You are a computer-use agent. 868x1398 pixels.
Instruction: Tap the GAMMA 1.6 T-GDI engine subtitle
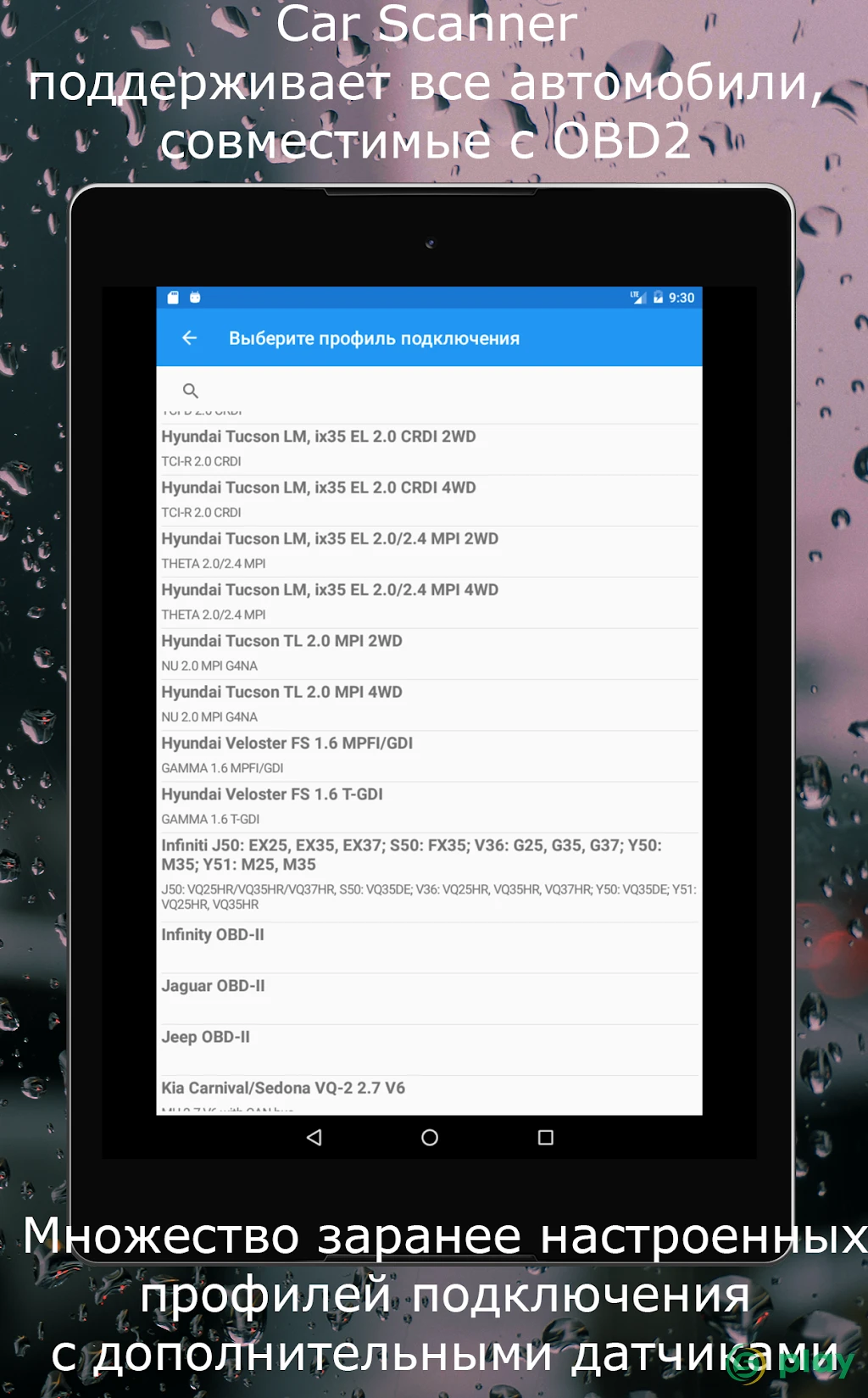tap(210, 819)
